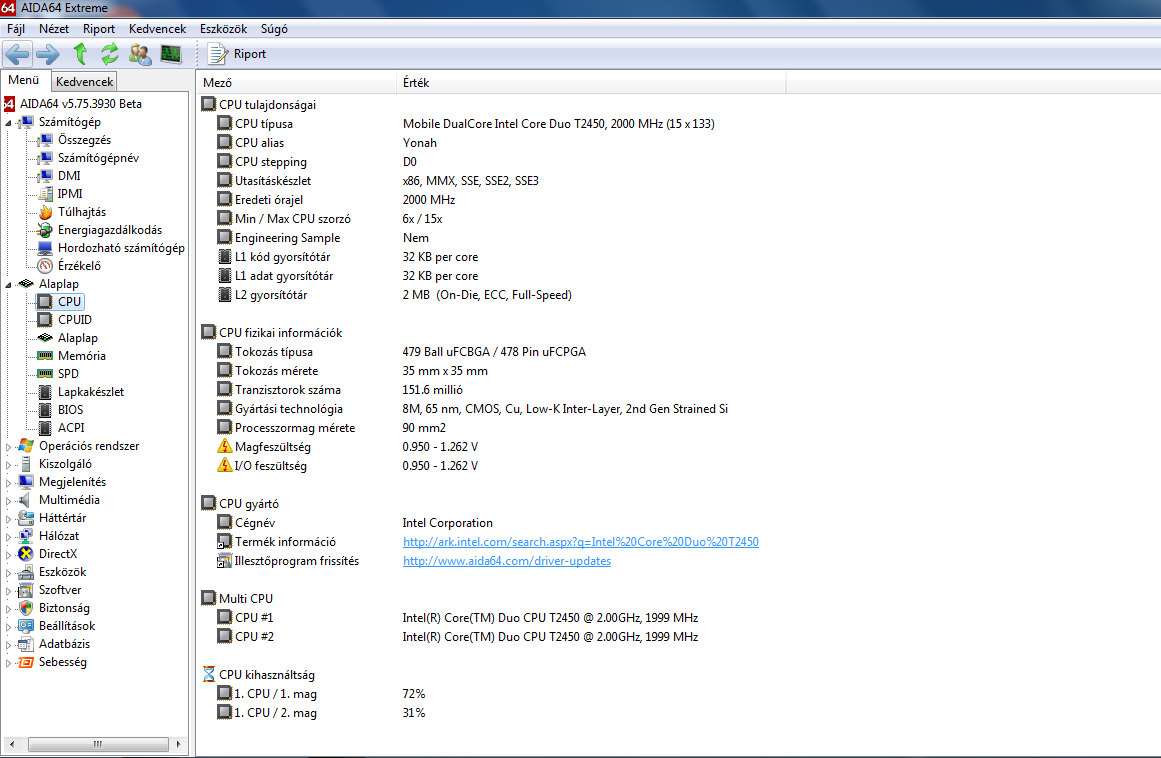The height and width of the screenshot is (758, 1161).
Task: Click the Beállítások icon in tree
Action: pyautogui.click(x=26, y=626)
